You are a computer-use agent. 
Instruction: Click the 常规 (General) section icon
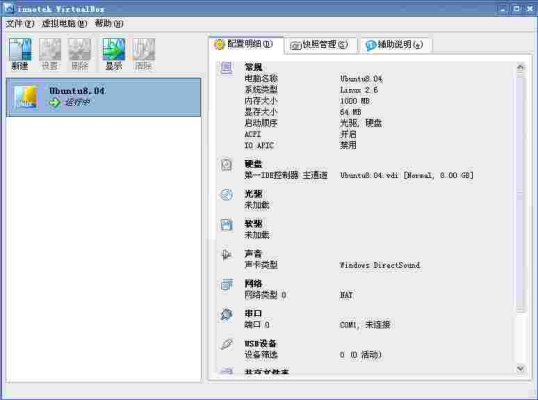click(x=226, y=68)
